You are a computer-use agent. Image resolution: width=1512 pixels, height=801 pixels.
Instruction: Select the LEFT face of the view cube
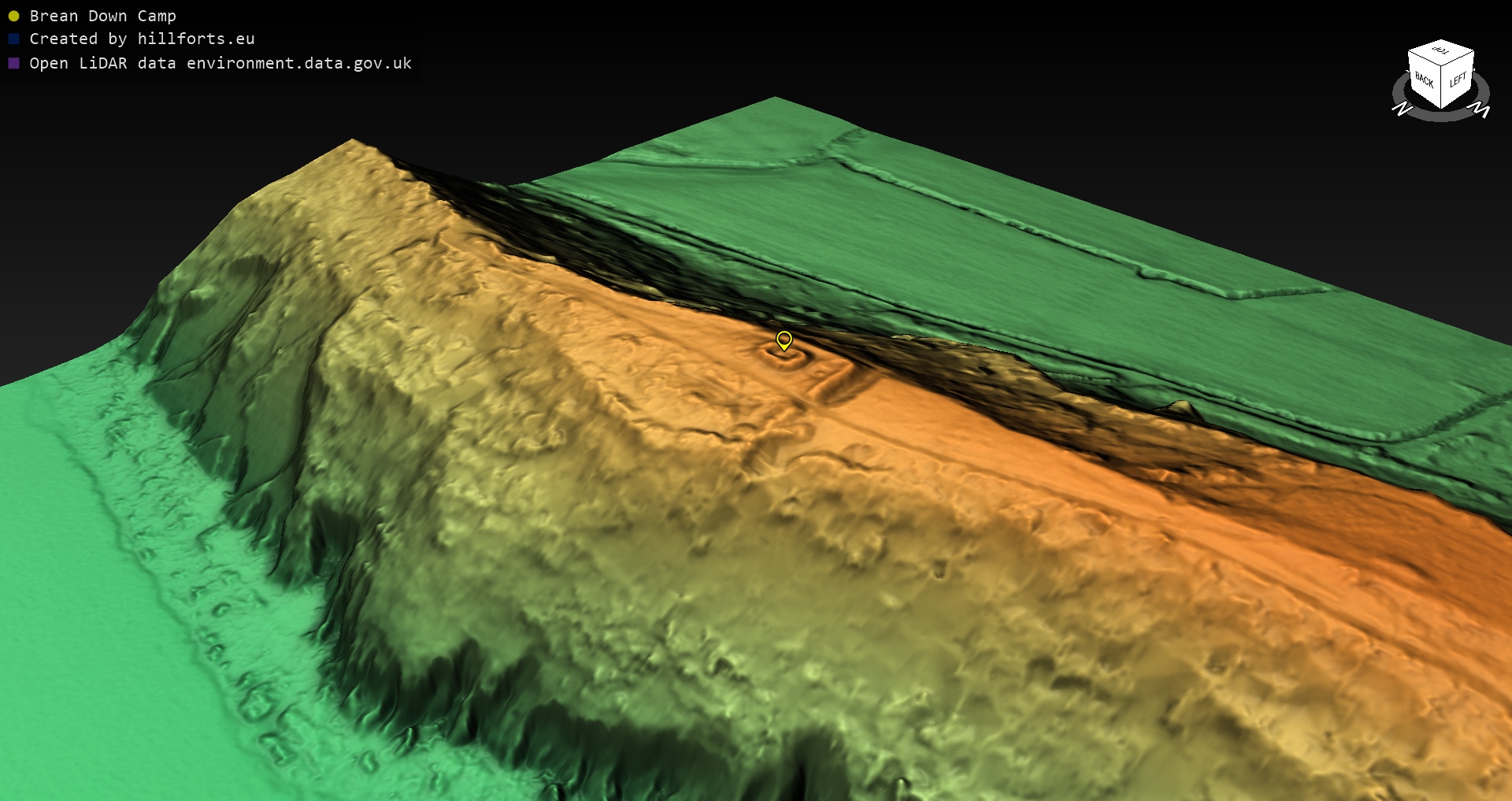(1458, 80)
